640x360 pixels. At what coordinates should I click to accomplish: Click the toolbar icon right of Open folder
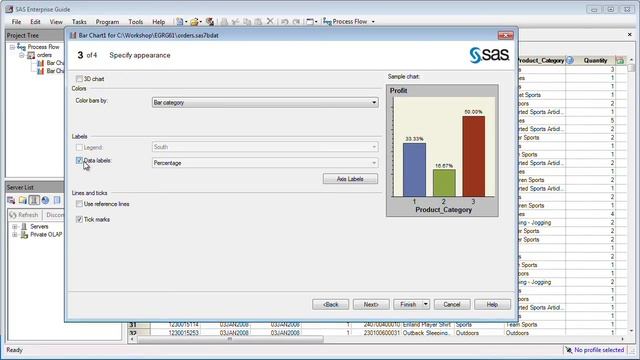pos(210,22)
